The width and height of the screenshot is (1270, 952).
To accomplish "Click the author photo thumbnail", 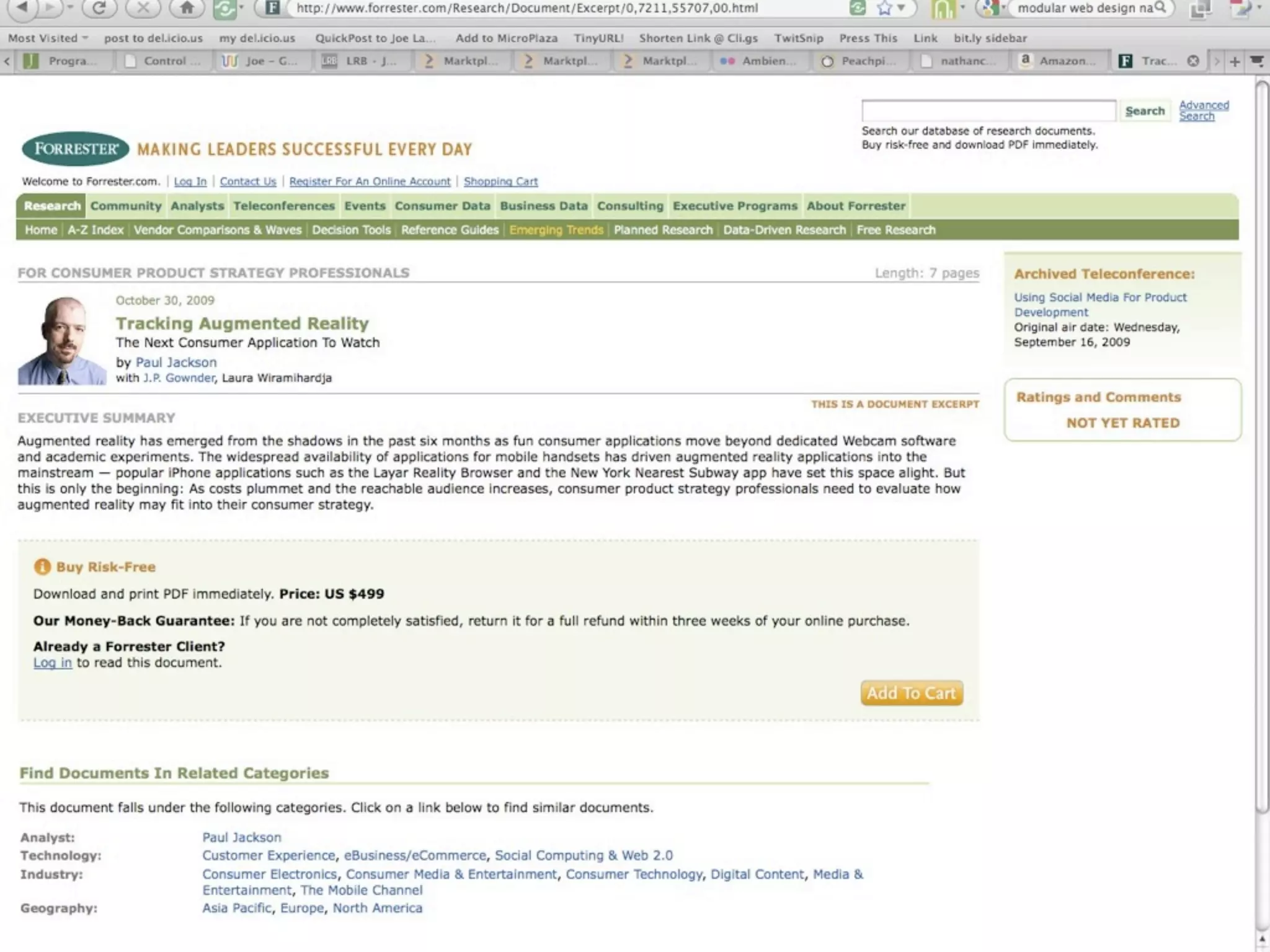I will (x=62, y=340).
